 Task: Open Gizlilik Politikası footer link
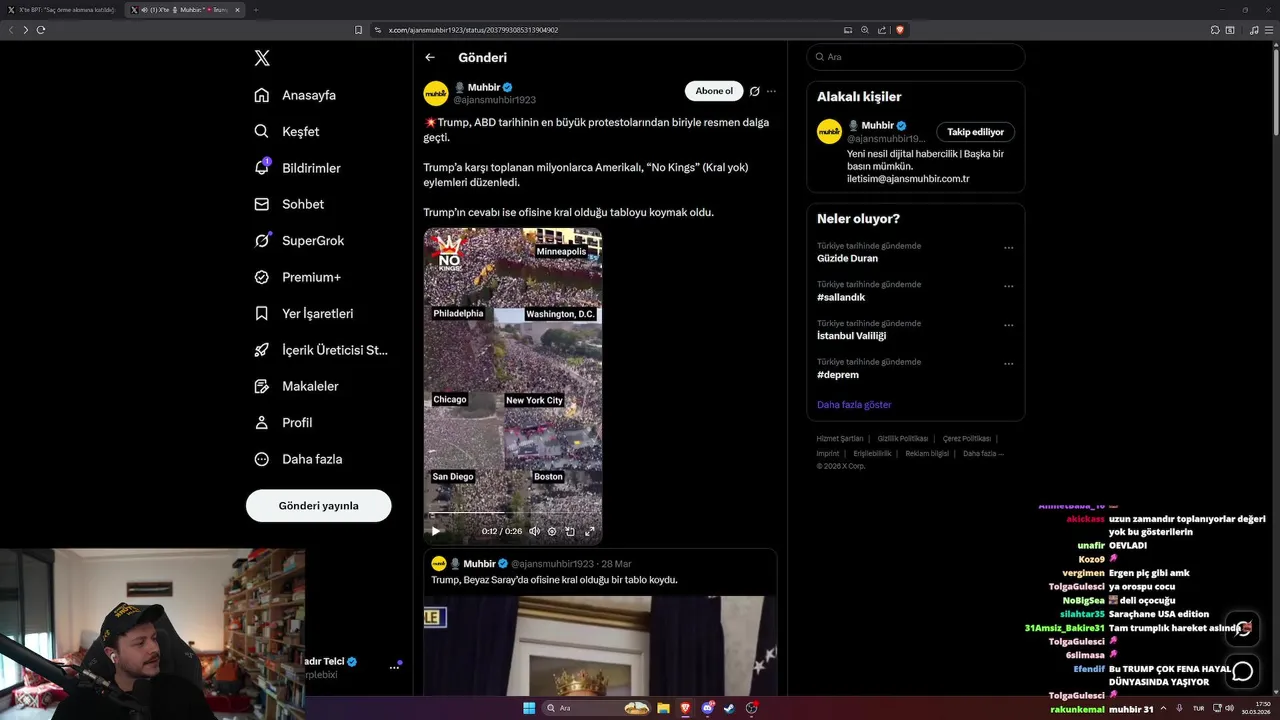point(903,439)
